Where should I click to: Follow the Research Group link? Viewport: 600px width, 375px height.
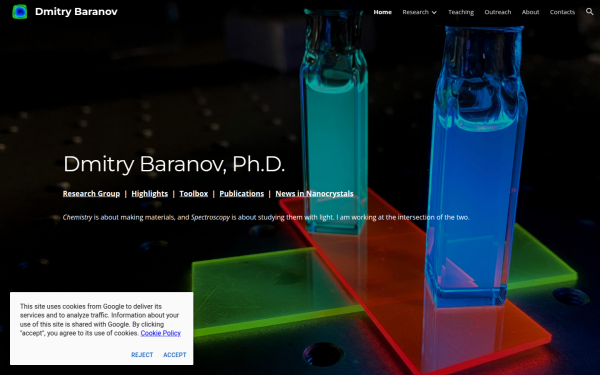91,194
